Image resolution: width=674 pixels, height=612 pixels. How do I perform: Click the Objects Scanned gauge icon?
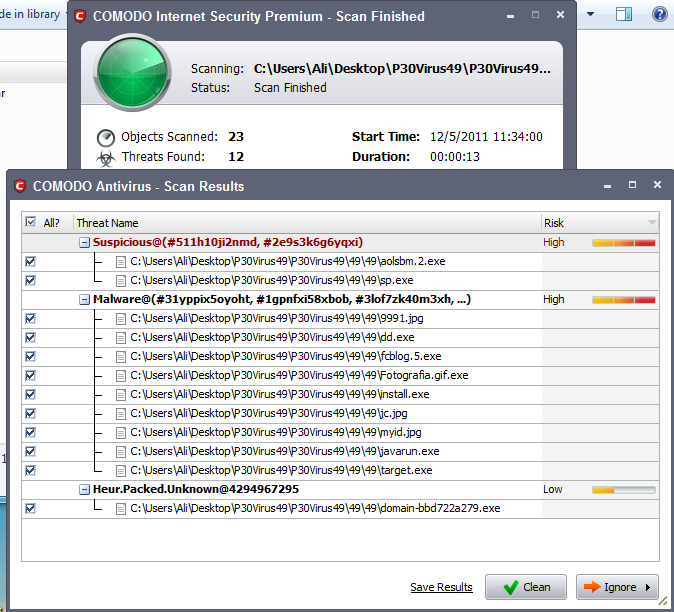click(x=106, y=138)
